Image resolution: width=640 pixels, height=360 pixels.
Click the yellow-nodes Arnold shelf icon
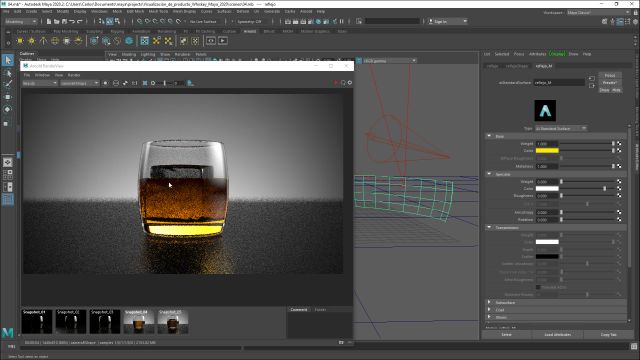pos(156,41)
